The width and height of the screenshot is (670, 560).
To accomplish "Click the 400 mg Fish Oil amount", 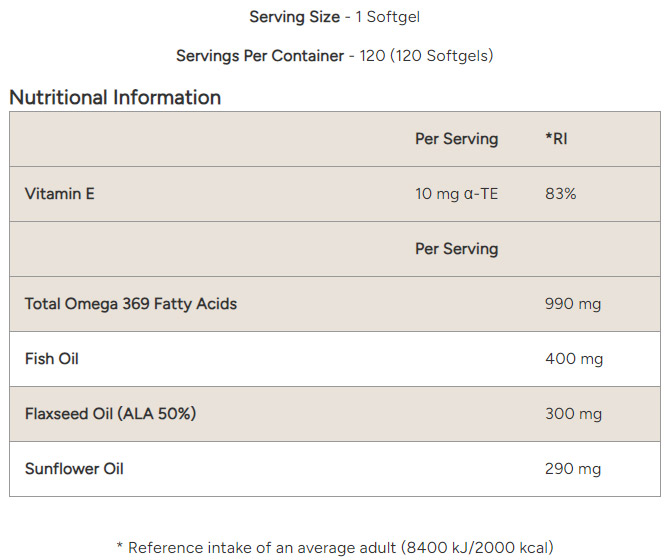I will [573, 359].
